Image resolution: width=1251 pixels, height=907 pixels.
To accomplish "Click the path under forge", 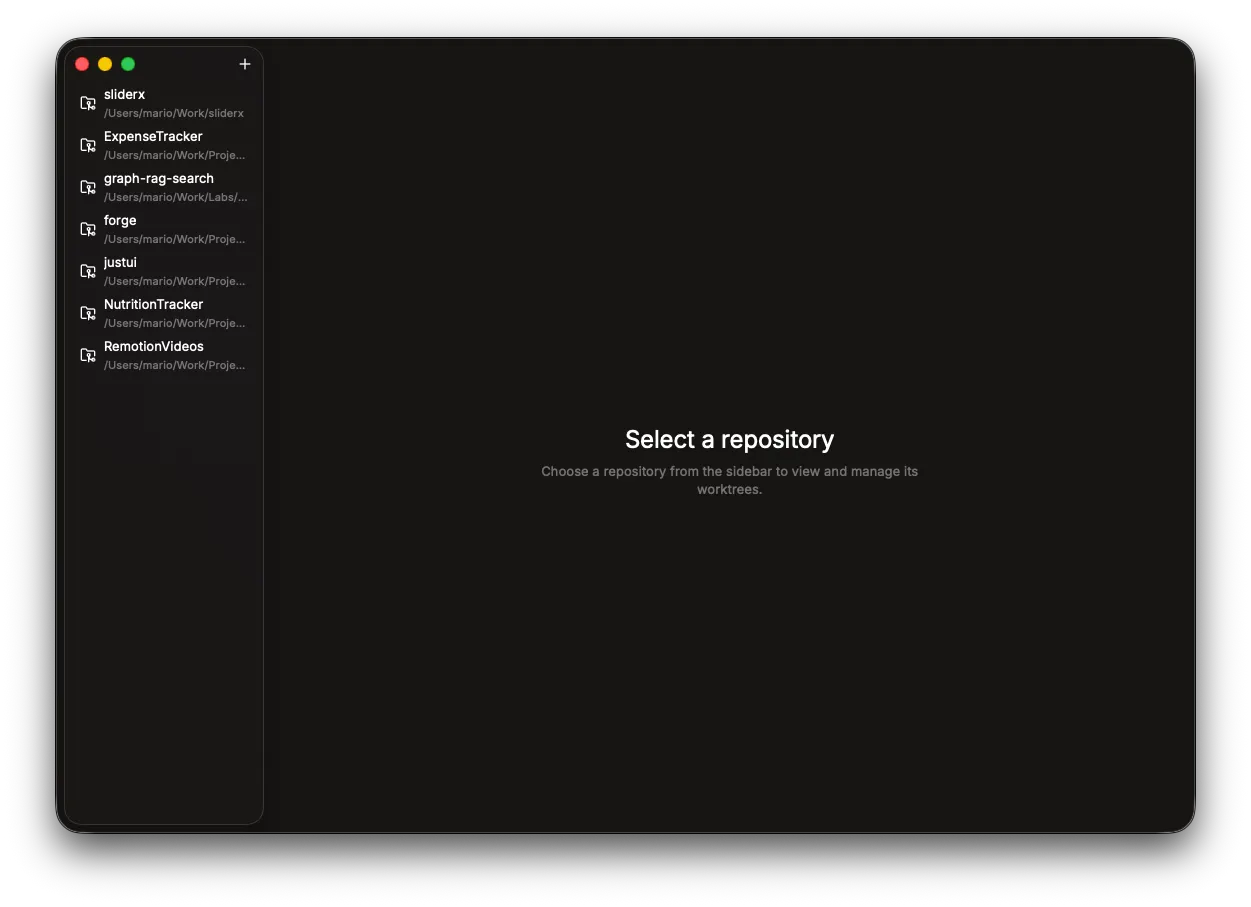I will (x=175, y=239).
